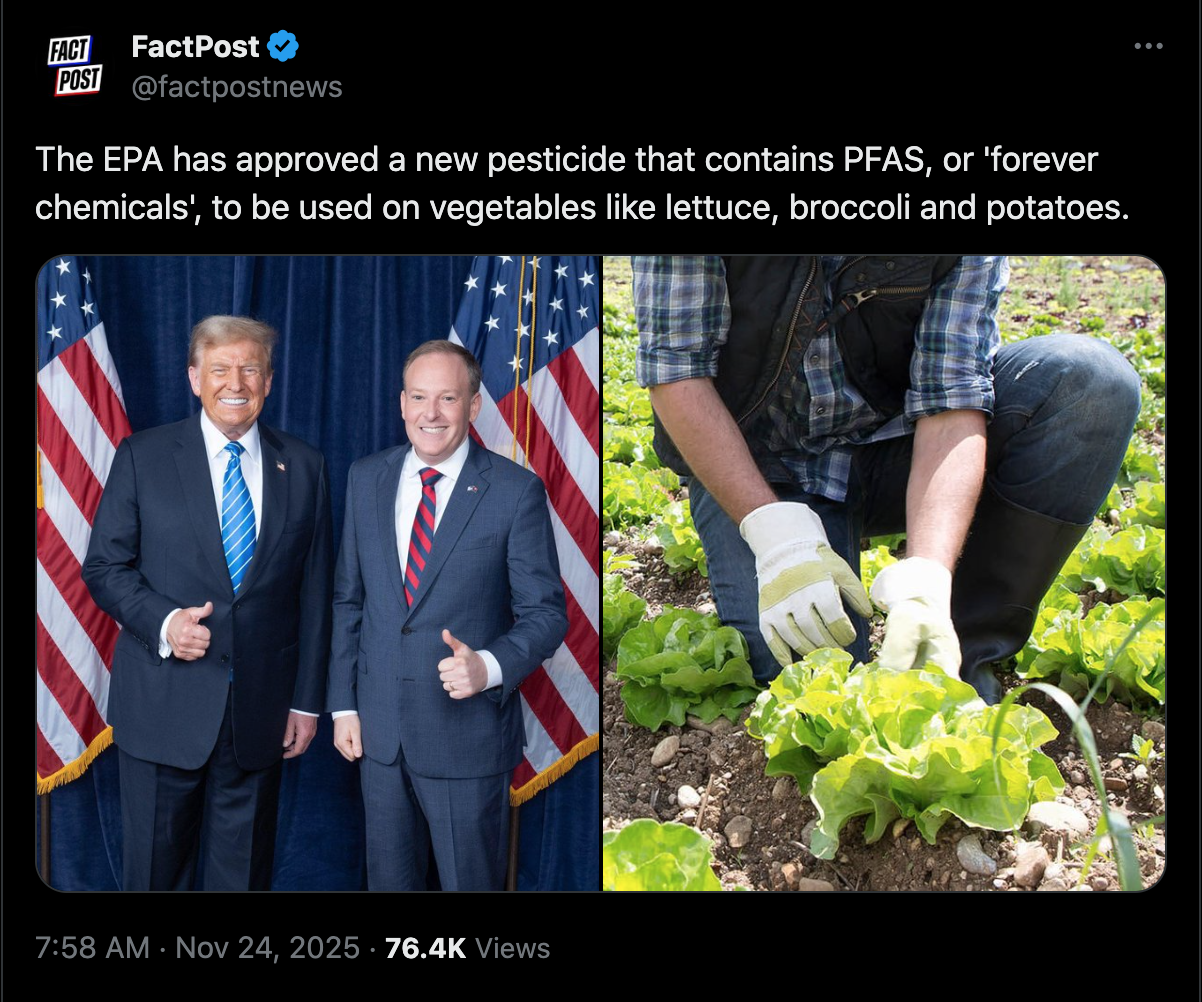Click the FactPost display name

click(196, 46)
